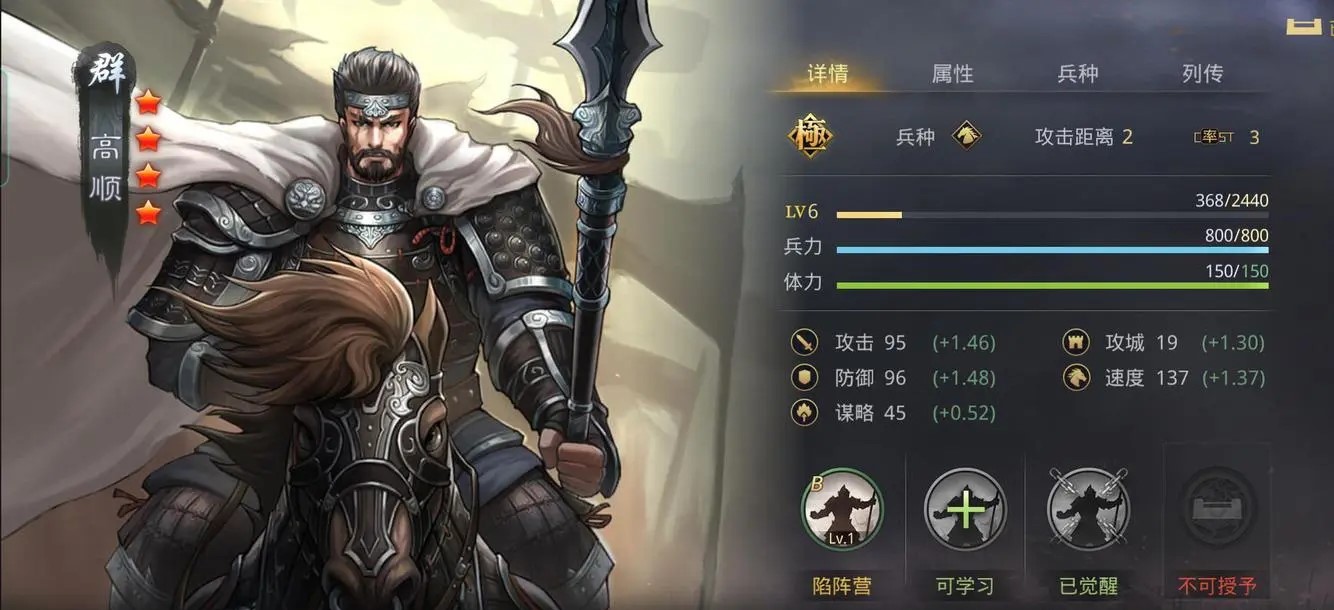Image resolution: width=1334 pixels, height=610 pixels.
Task: Open the 列传 biography tab
Action: (x=1202, y=73)
